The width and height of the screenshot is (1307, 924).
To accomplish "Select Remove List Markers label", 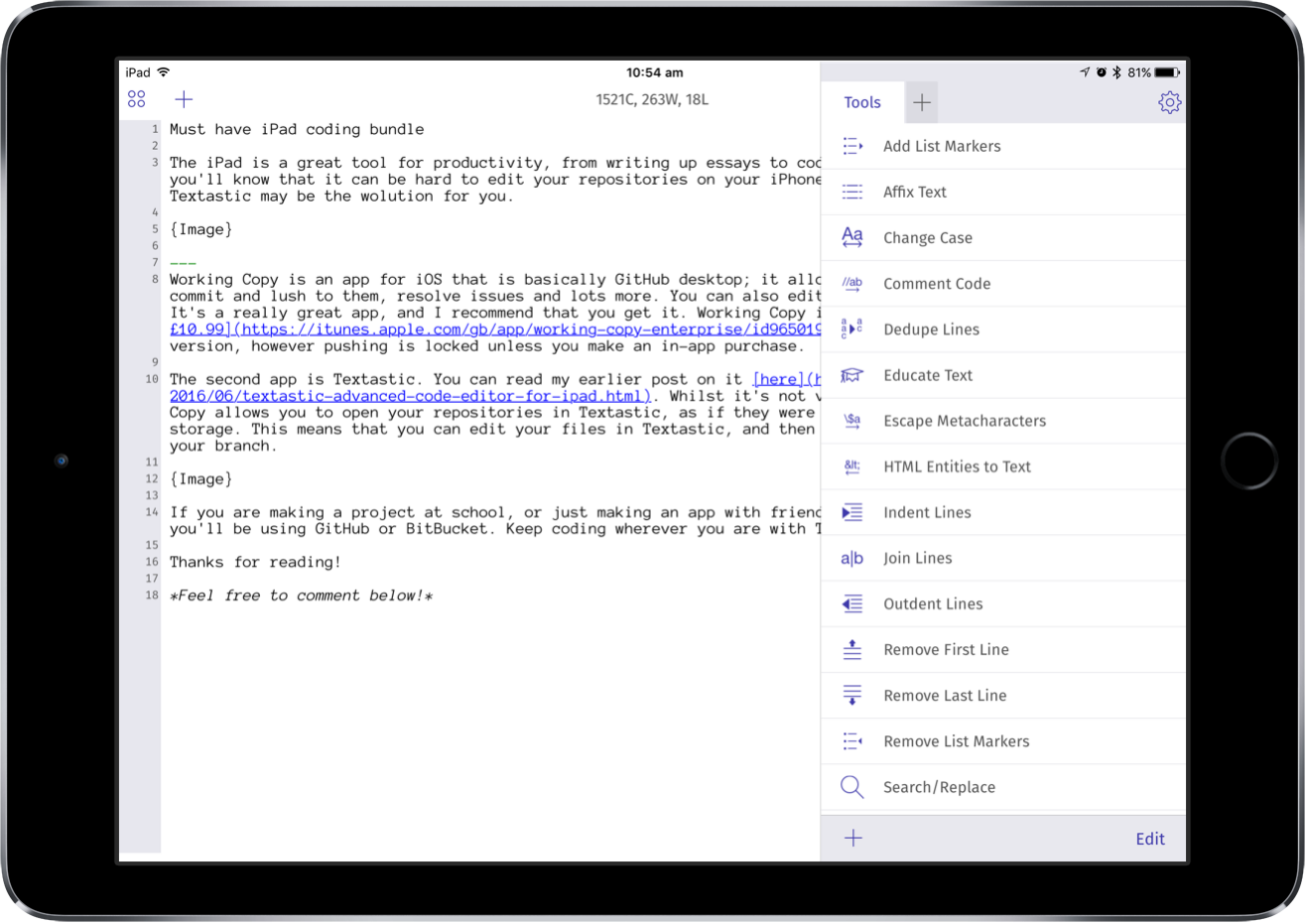I will point(957,740).
